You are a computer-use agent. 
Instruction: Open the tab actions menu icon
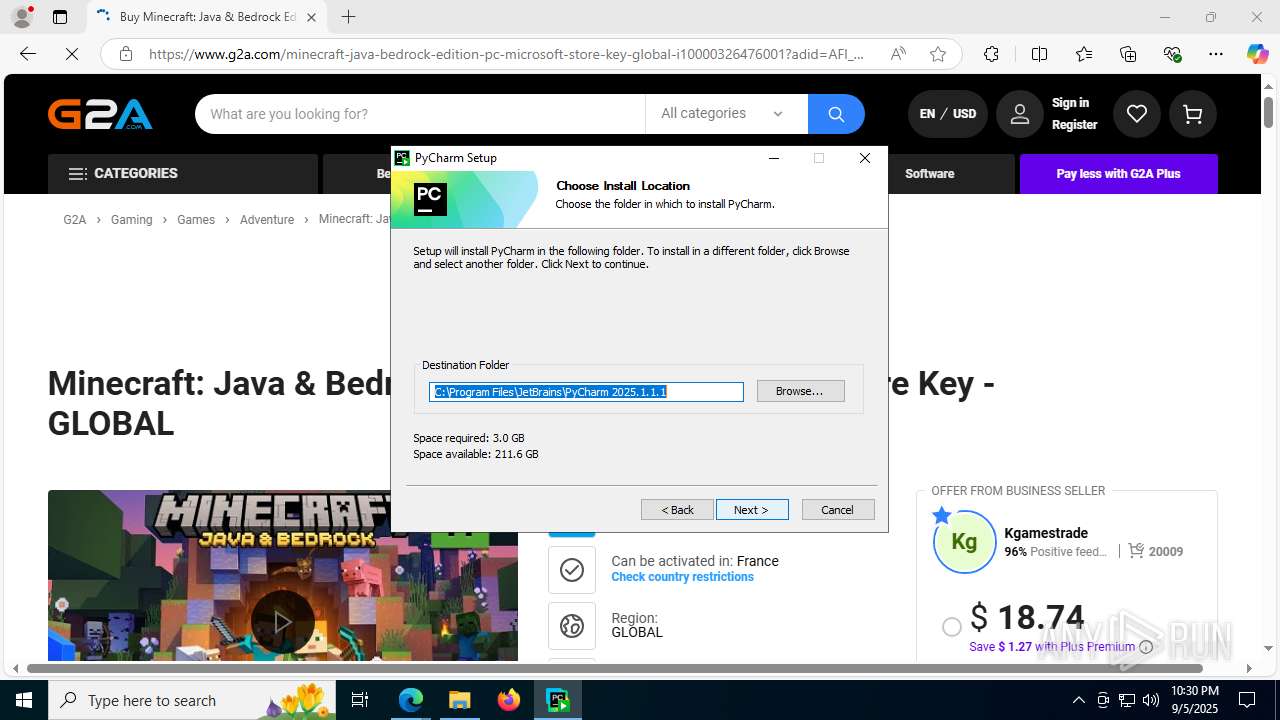click(x=60, y=17)
